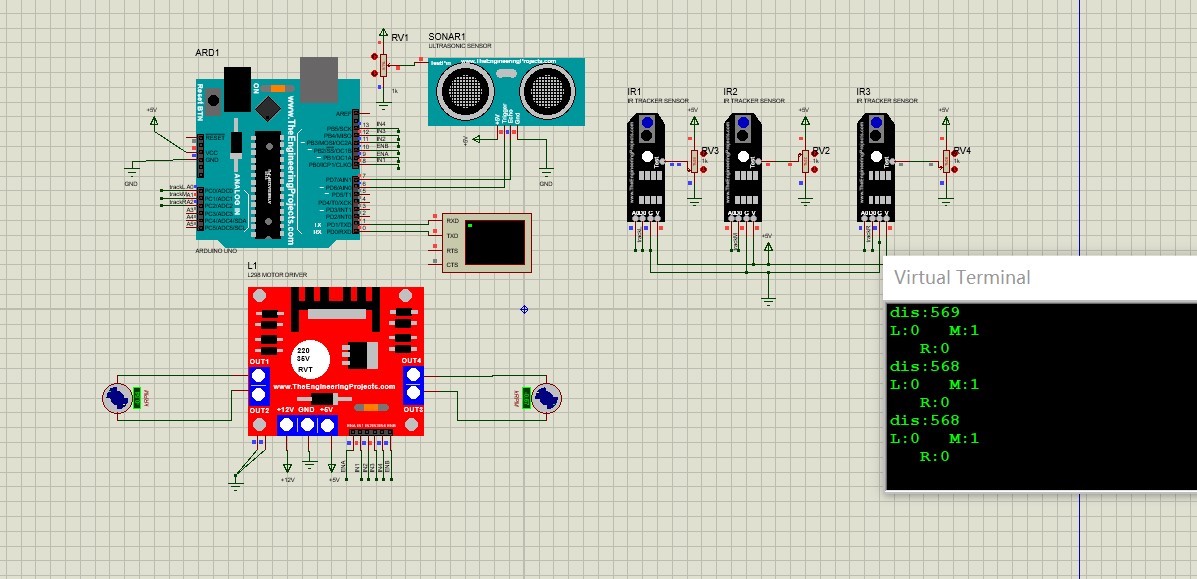Click the '220 35V RVT' capacitor on L298

pyautogui.click(x=308, y=358)
